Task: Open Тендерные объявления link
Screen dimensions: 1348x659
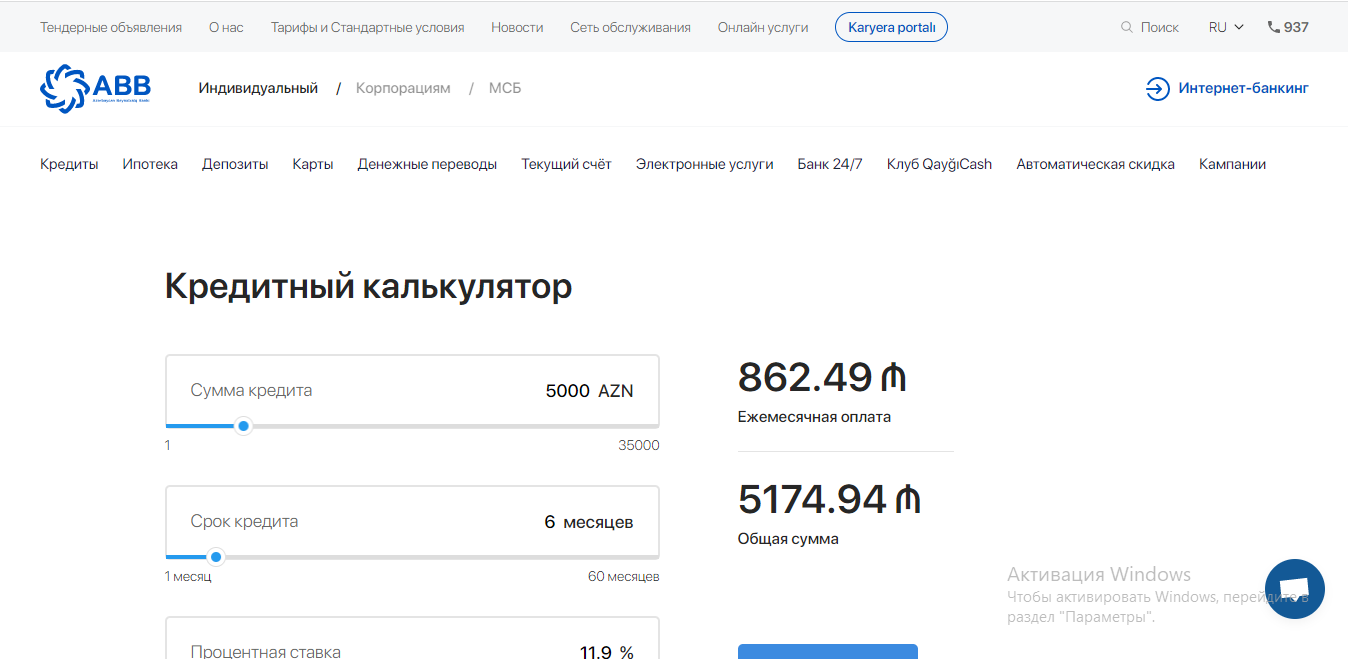Action: (111, 27)
